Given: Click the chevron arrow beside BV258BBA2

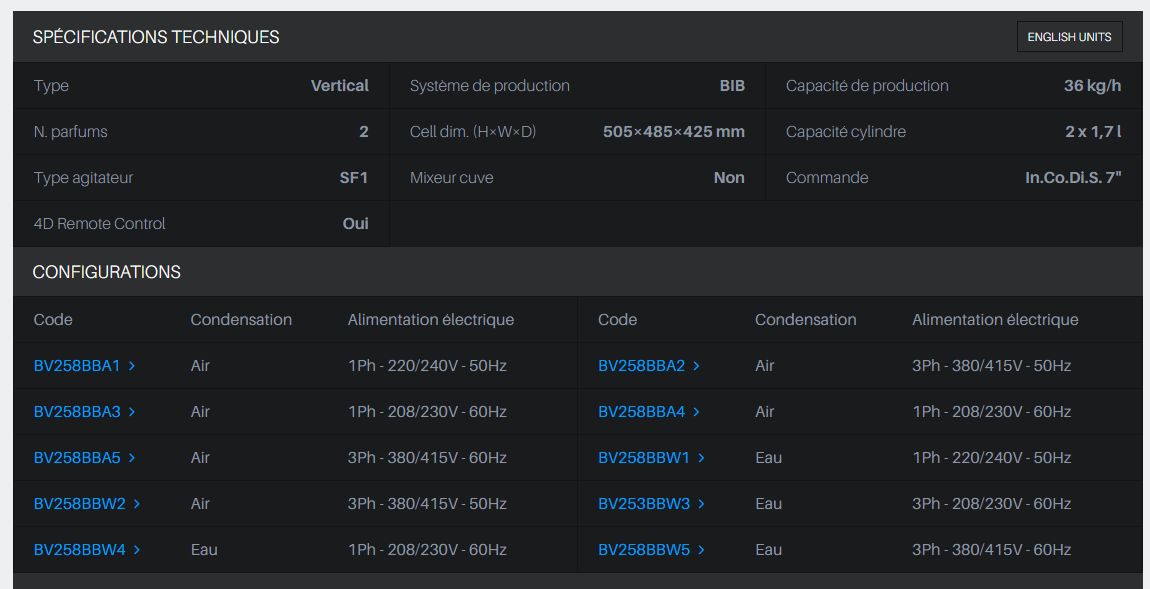Looking at the screenshot, I should pyautogui.click(x=696, y=366).
